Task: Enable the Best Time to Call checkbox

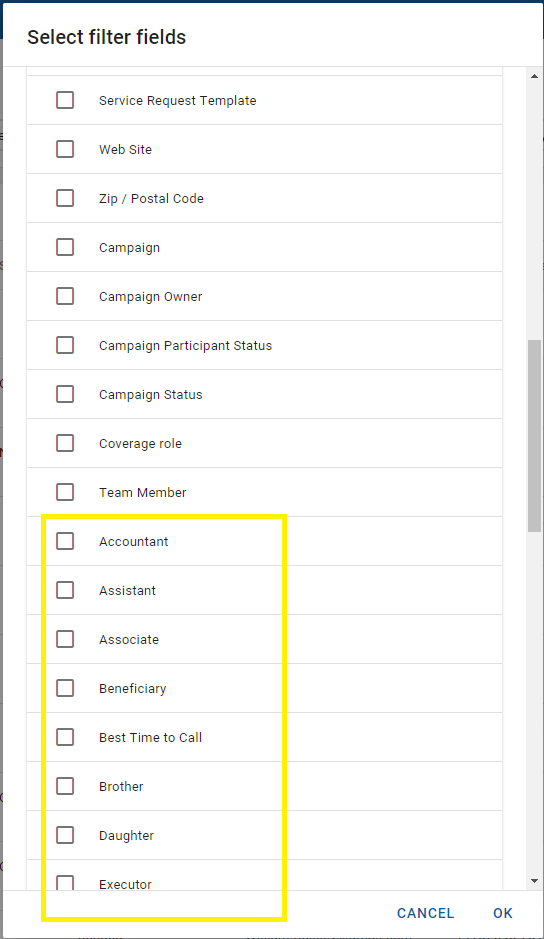Action: tap(65, 737)
